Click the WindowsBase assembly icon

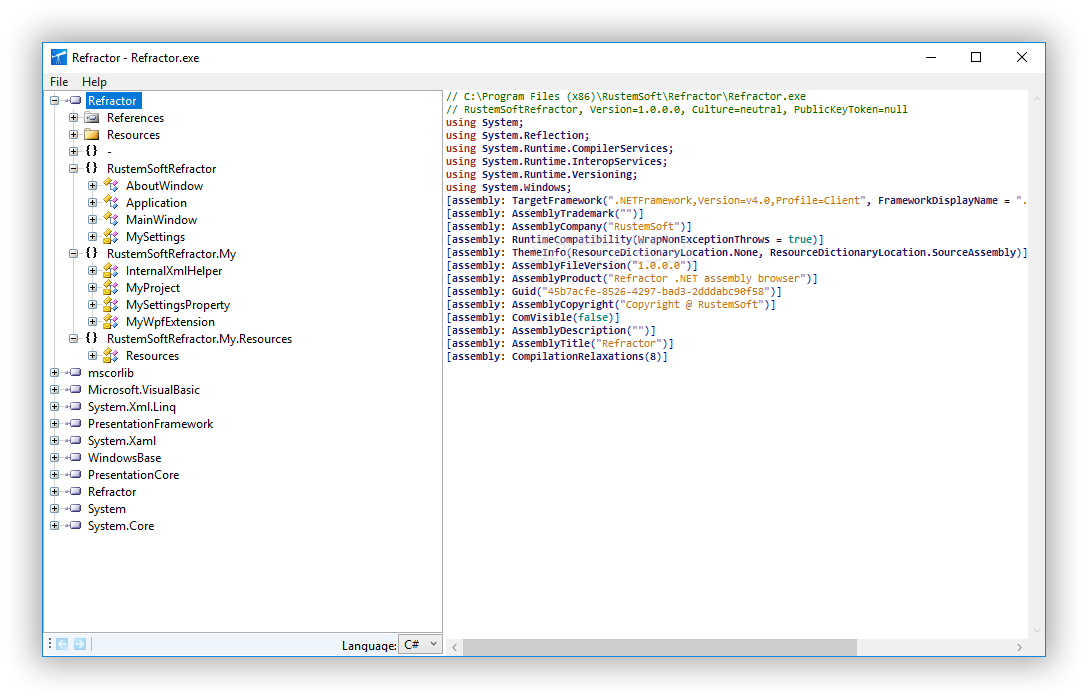(x=74, y=457)
